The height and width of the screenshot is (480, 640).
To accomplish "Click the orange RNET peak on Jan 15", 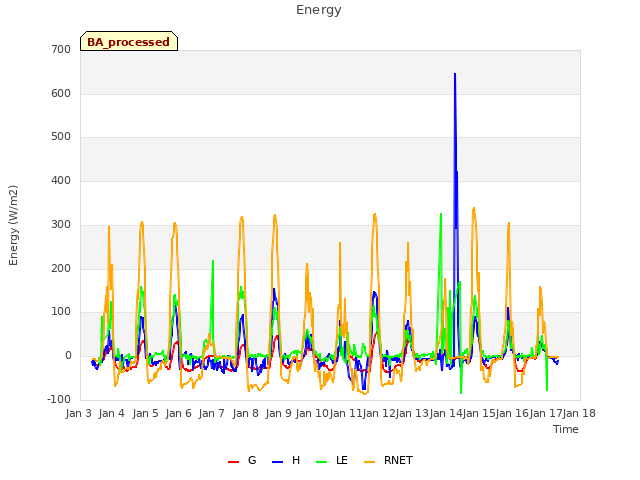I will pos(473,208).
